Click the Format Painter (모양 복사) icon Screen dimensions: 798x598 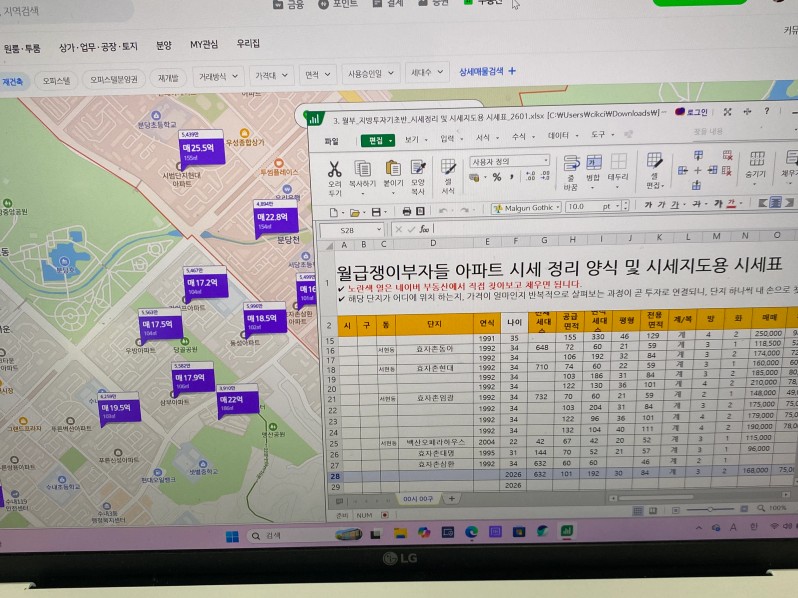click(418, 170)
